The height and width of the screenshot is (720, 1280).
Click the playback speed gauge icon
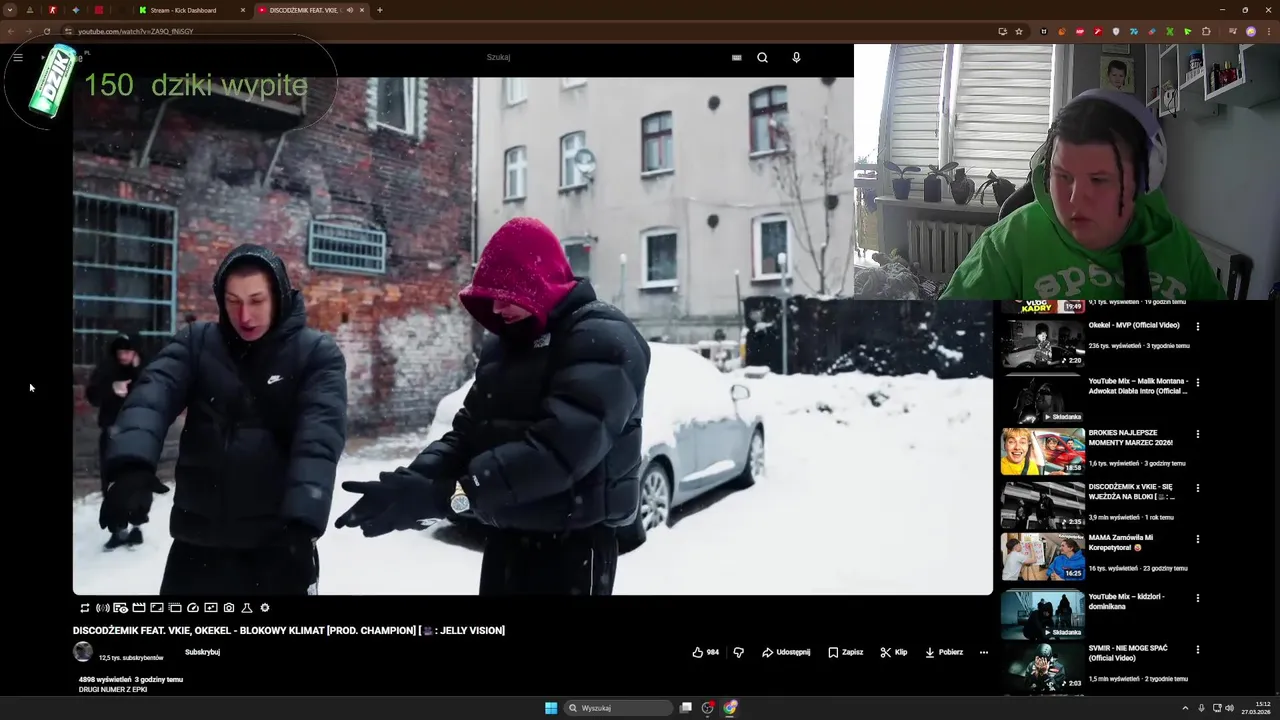pos(193,608)
